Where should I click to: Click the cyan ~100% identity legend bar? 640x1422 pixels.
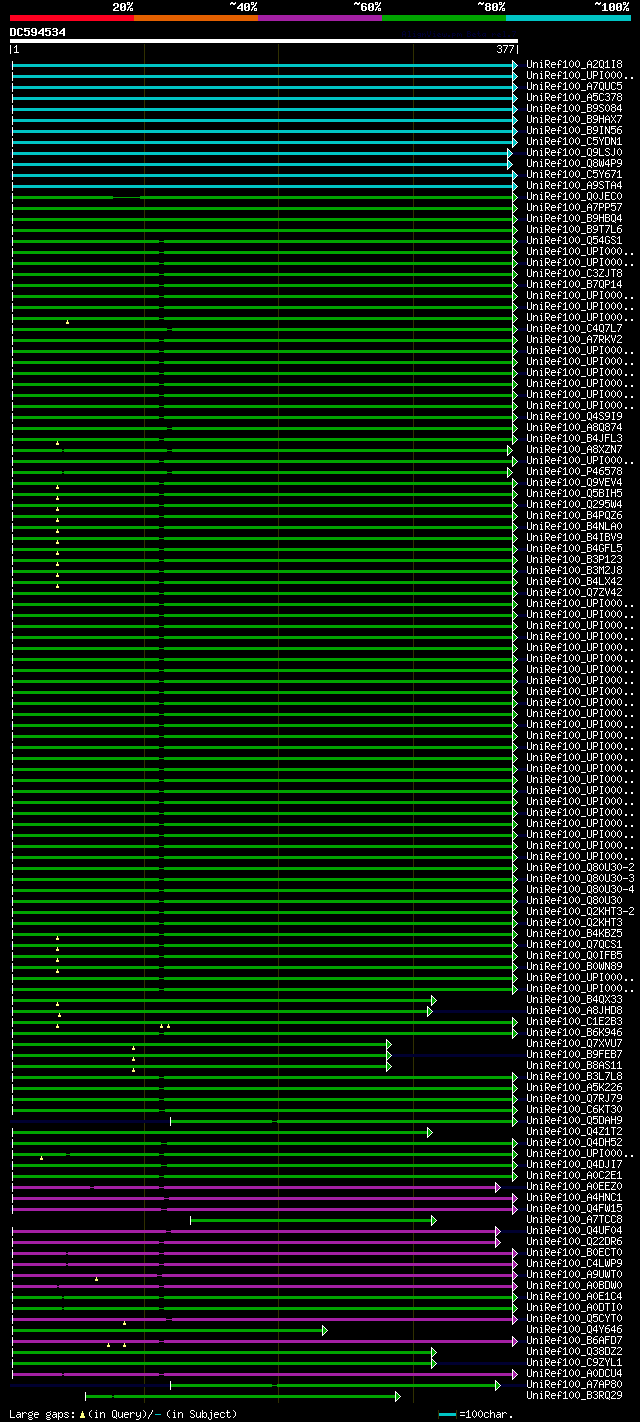coord(568,17)
